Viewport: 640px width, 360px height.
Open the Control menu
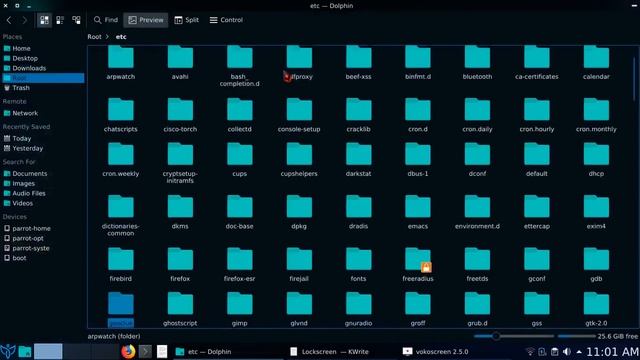click(226, 20)
